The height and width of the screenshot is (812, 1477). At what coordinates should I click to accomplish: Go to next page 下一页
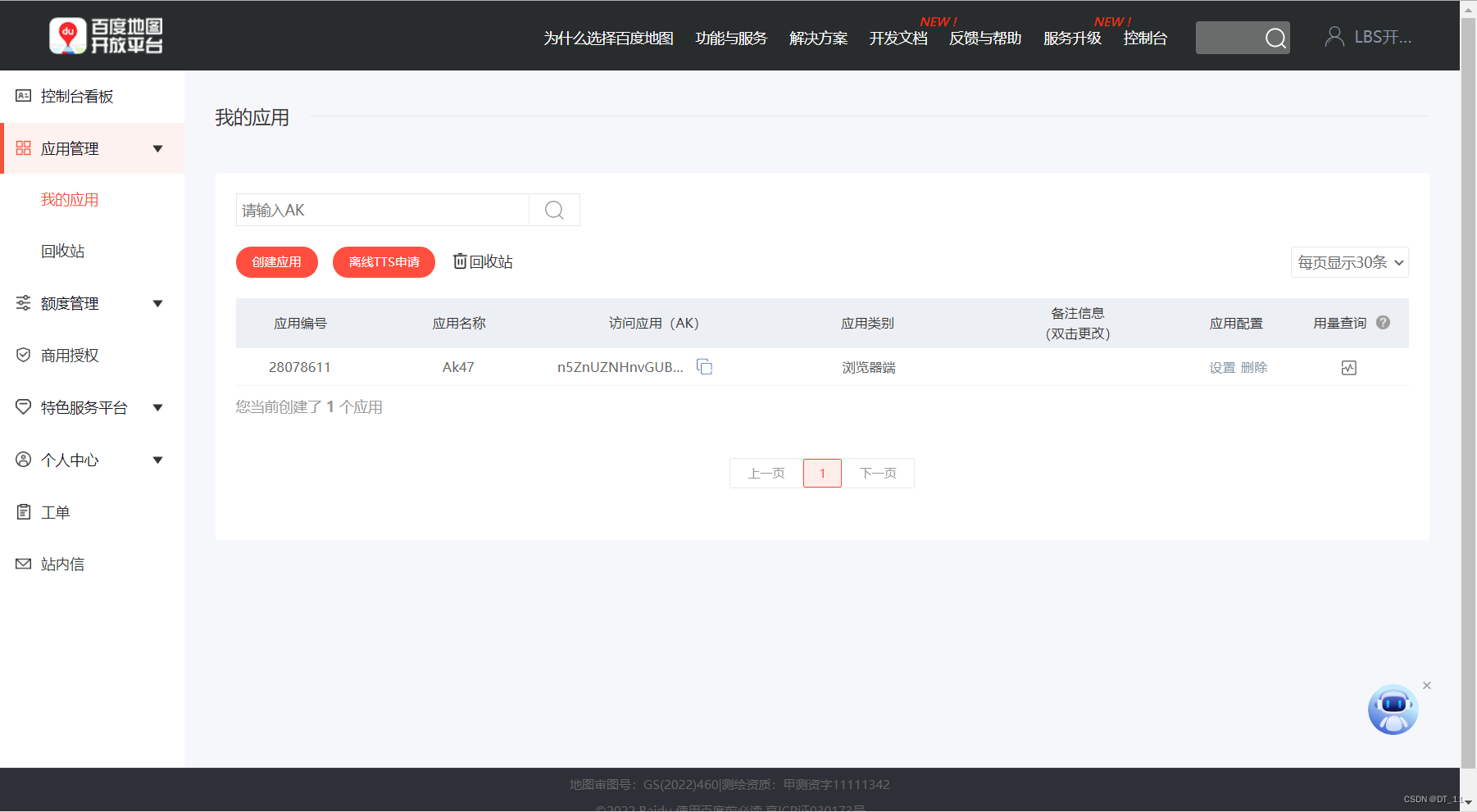(878, 473)
